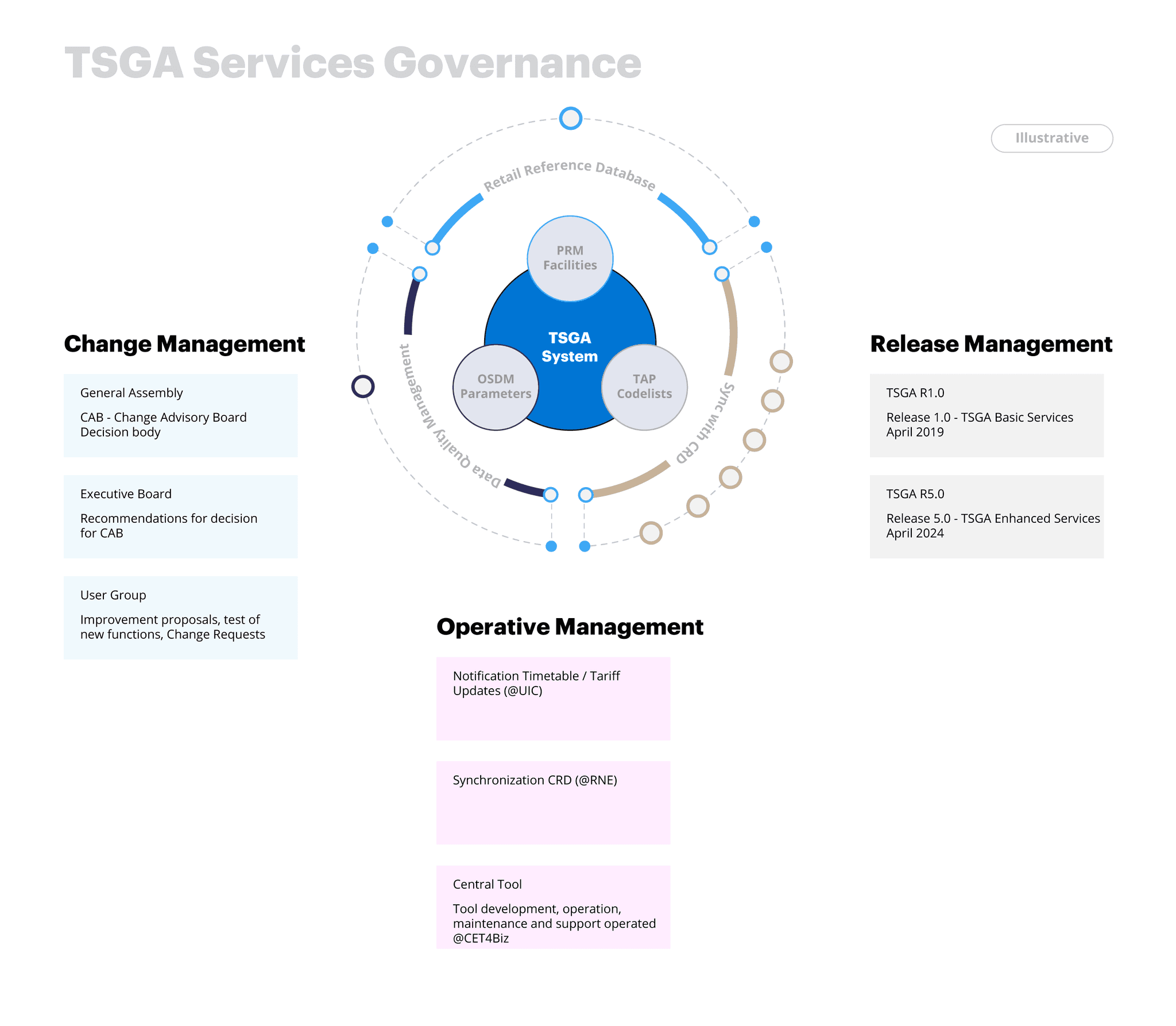Click the Illustrative pill button
Screen dimensions: 1176x1026
pyautogui.click(x=1051, y=138)
